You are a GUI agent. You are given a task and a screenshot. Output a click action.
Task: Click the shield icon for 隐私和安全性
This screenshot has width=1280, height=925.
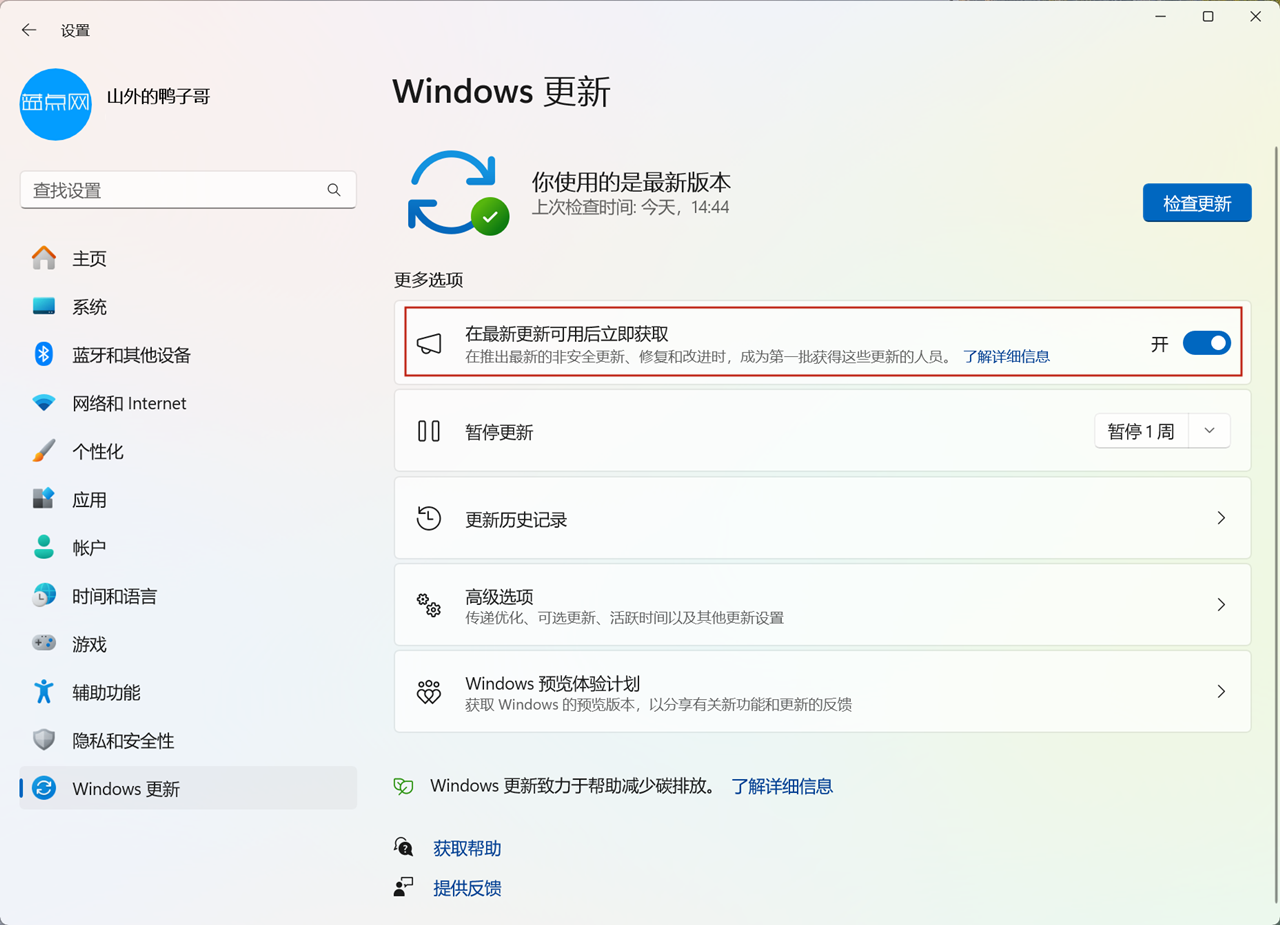pyautogui.click(x=44, y=740)
